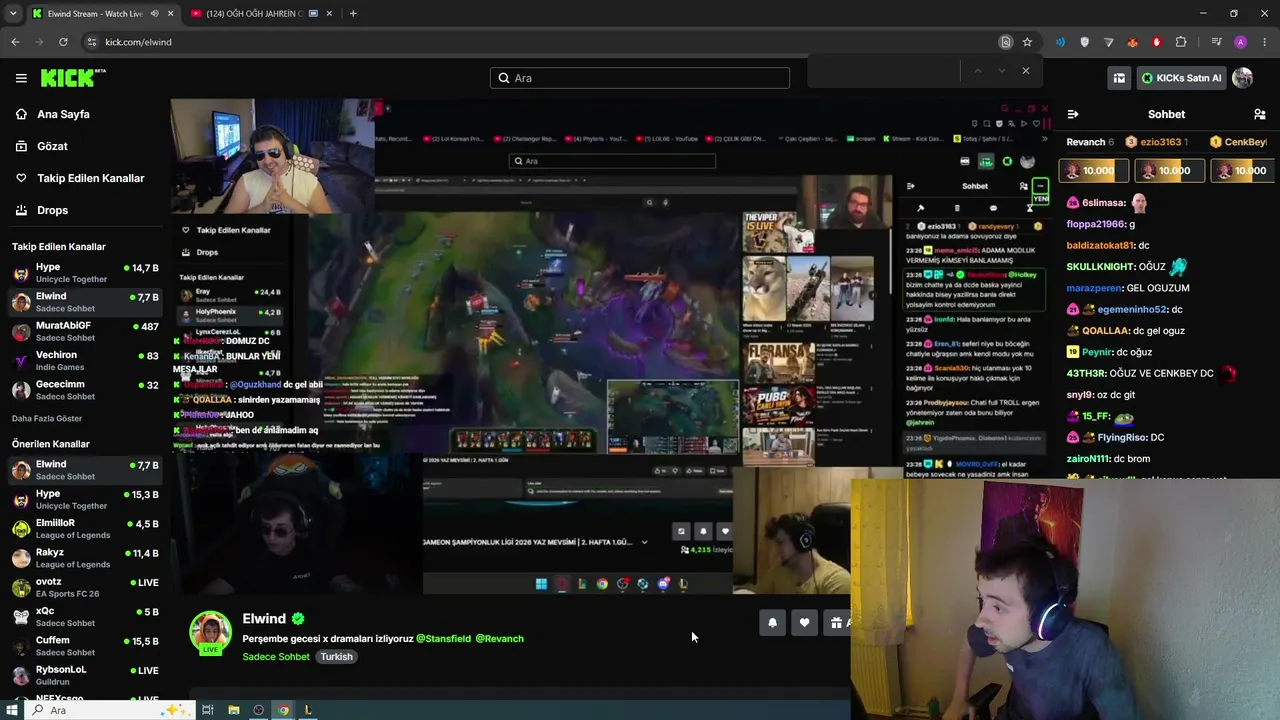The width and height of the screenshot is (1280, 720).
Task: Expand list with Daha Fazla Göster
Action: [47, 418]
